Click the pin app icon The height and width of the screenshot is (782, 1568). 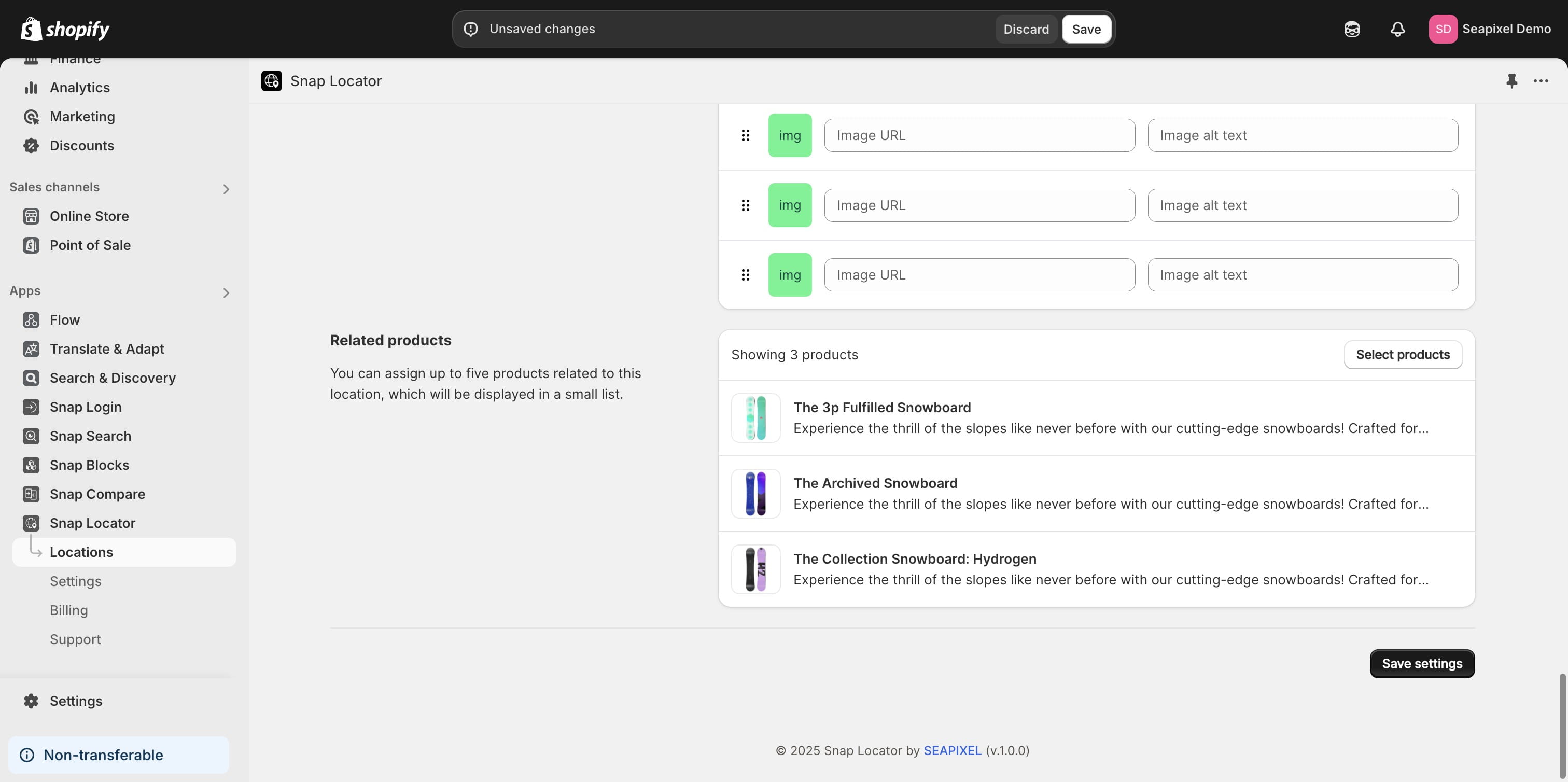1511,81
